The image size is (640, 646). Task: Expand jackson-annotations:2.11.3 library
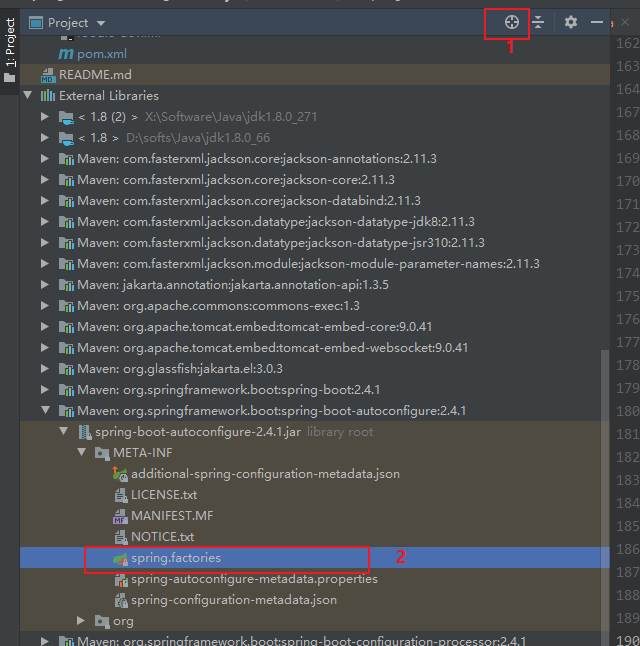point(45,159)
